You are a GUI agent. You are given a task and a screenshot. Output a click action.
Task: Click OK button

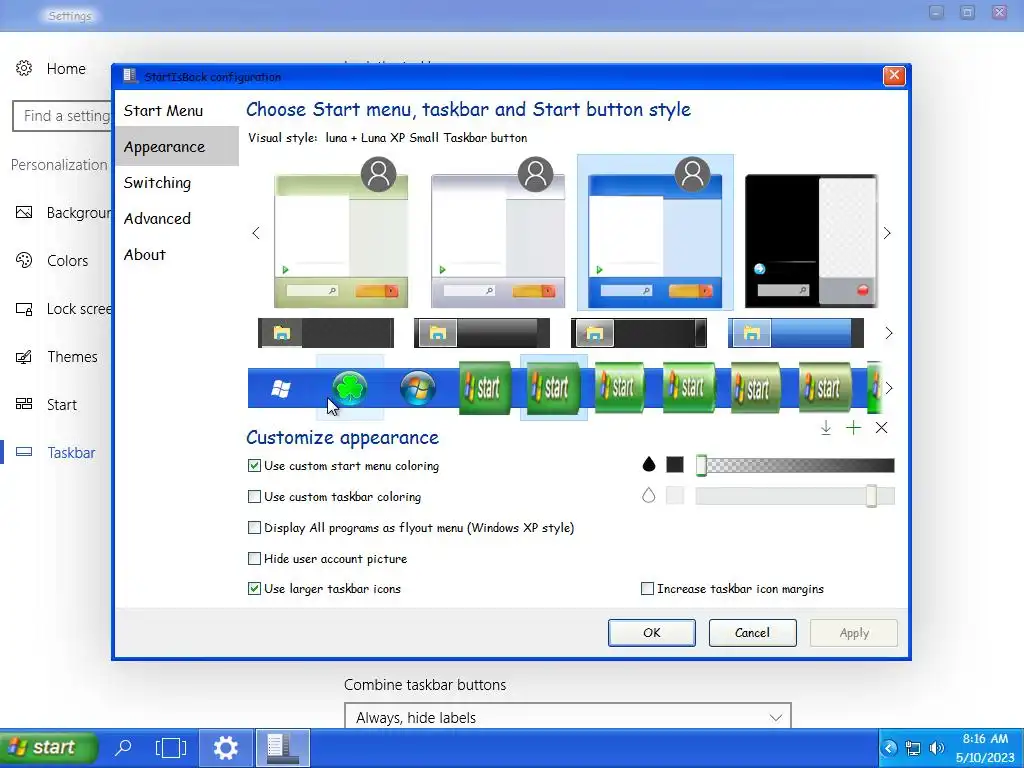652,633
